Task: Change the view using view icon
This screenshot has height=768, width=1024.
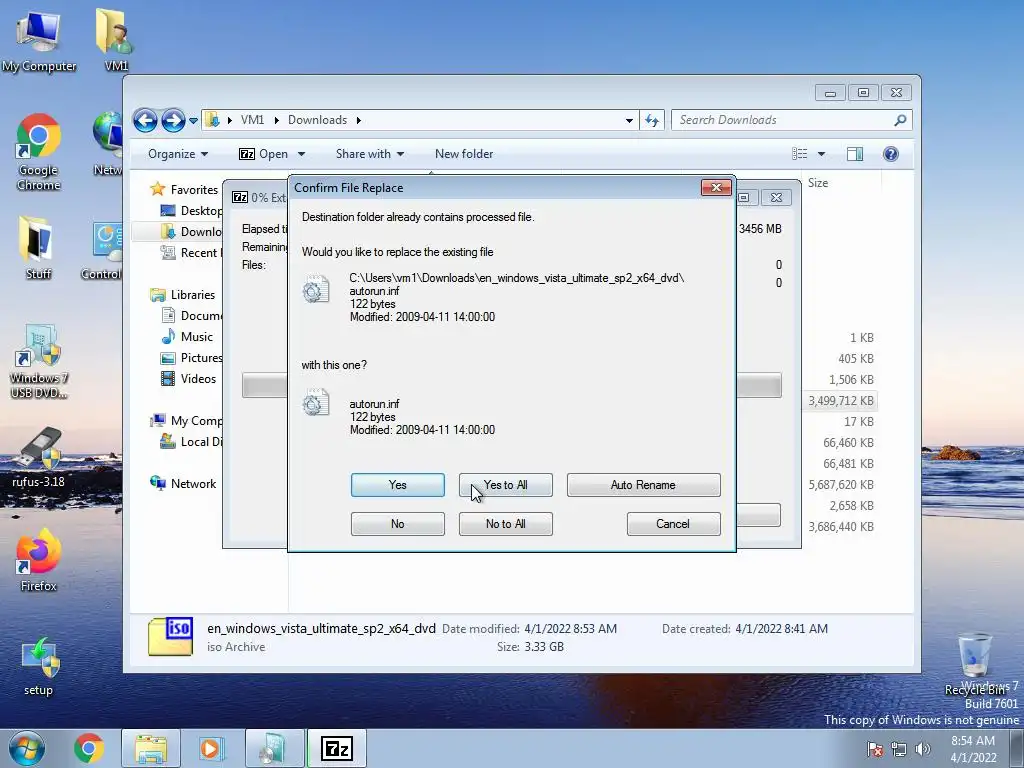Action: 800,154
